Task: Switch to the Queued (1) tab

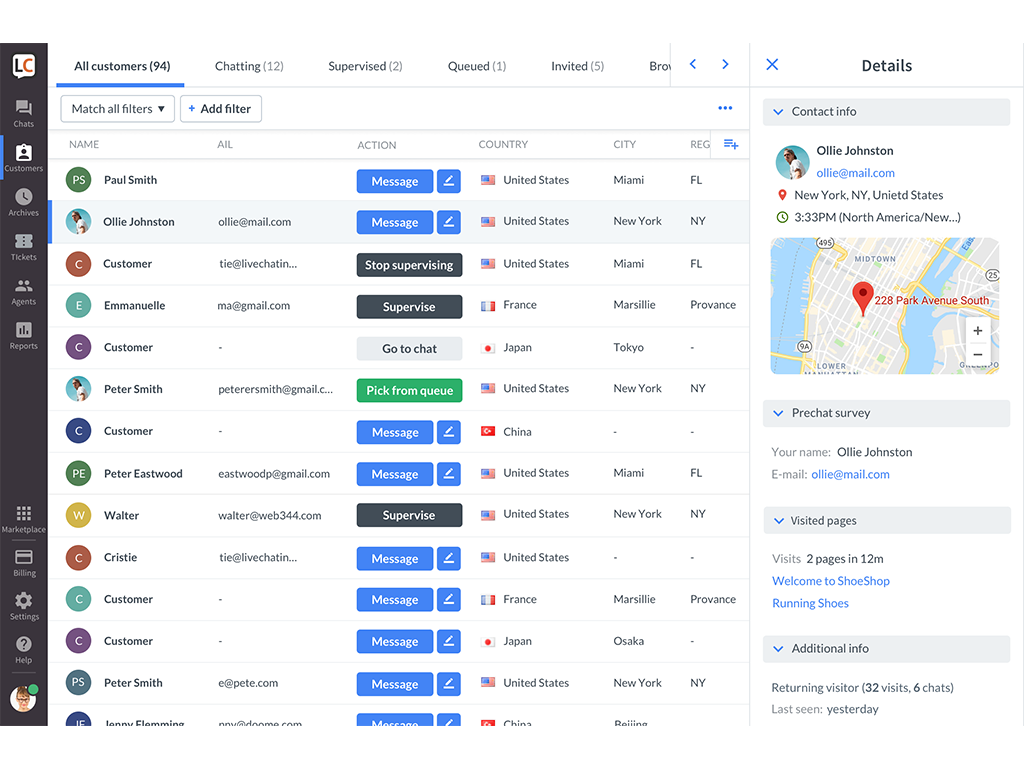Action: [x=476, y=66]
